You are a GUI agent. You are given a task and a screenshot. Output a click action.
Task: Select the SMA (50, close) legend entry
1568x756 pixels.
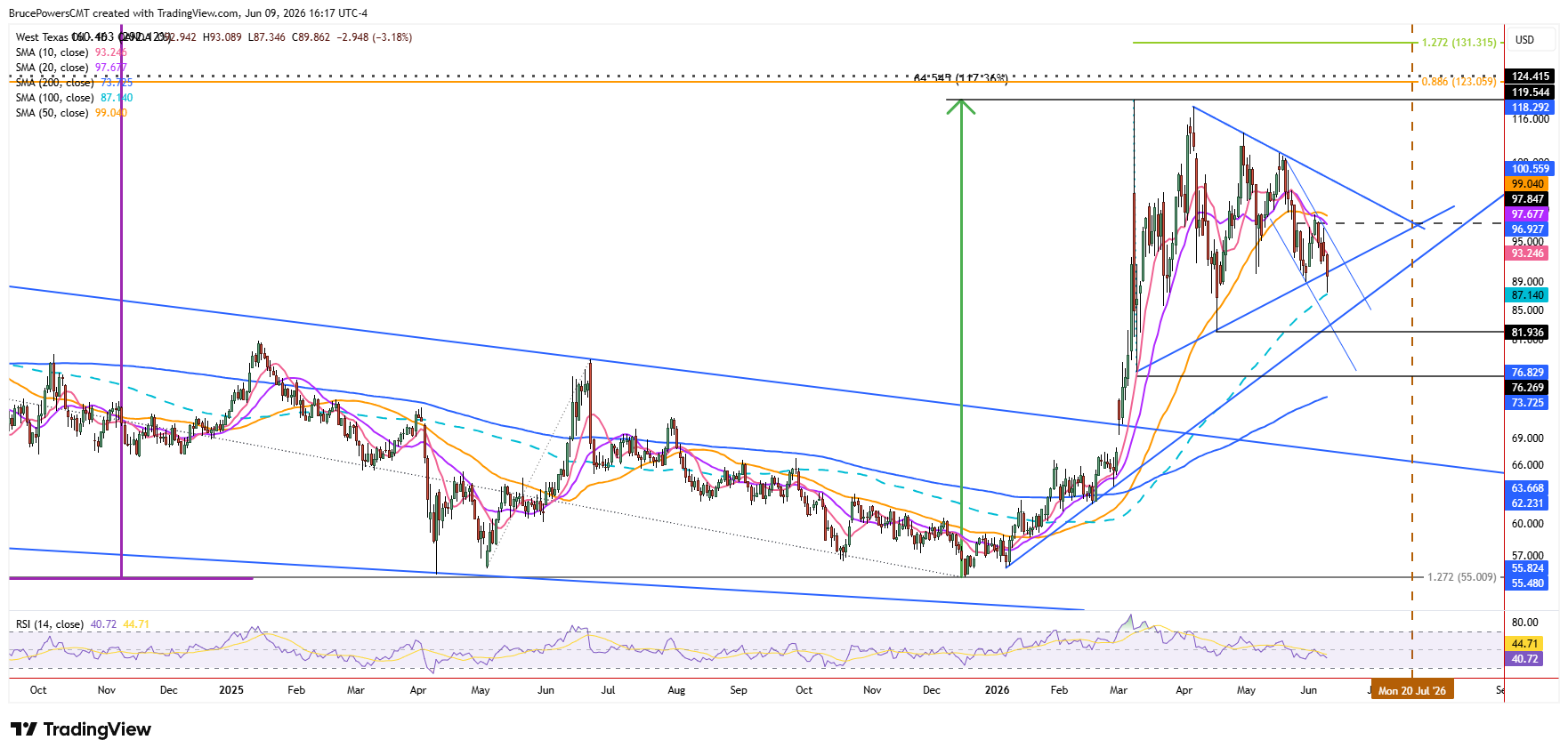coord(71,113)
